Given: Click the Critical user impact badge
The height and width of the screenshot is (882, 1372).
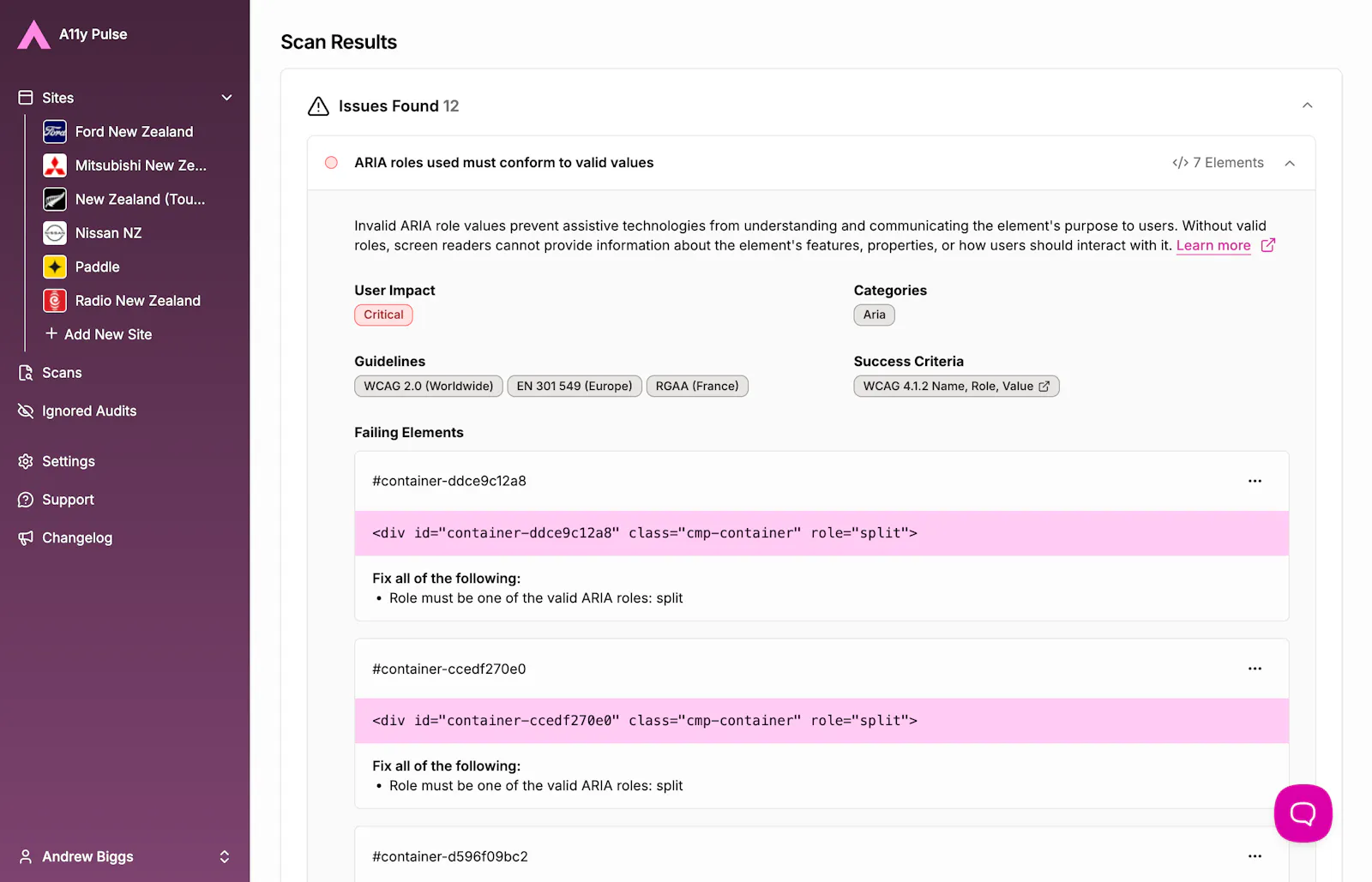Looking at the screenshot, I should coord(383,315).
